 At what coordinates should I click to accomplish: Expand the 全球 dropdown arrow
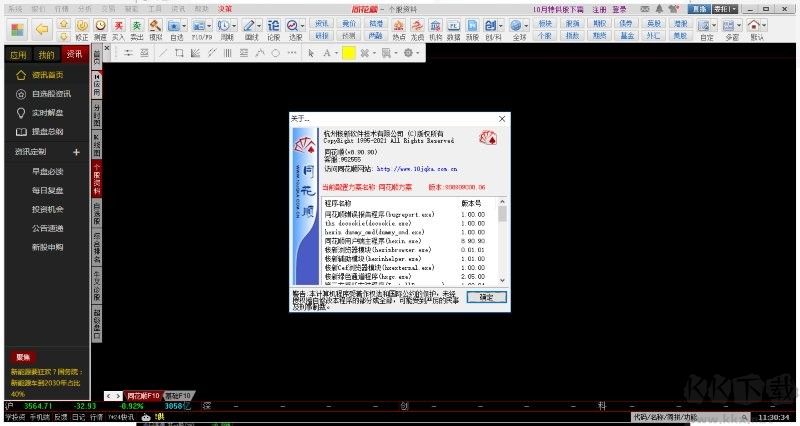[x=526, y=25]
